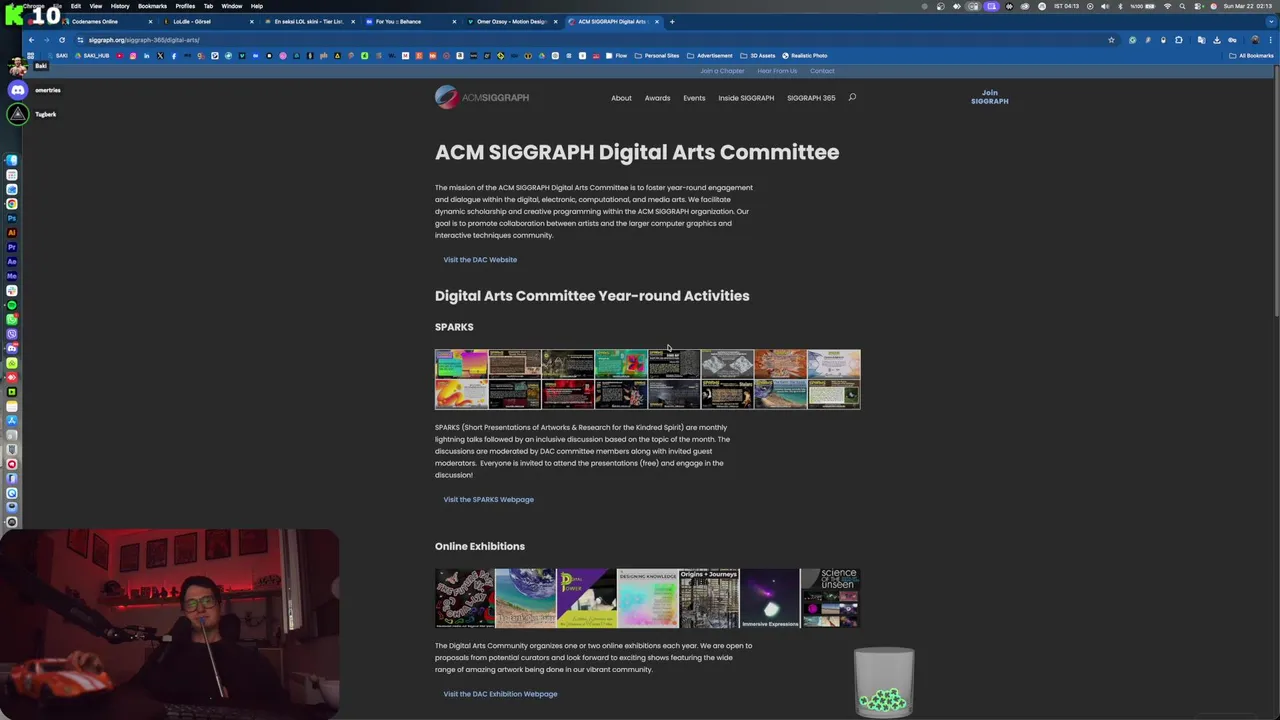Open the Advertisement bookmarks folder
1280x720 pixels.
tap(710, 55)
